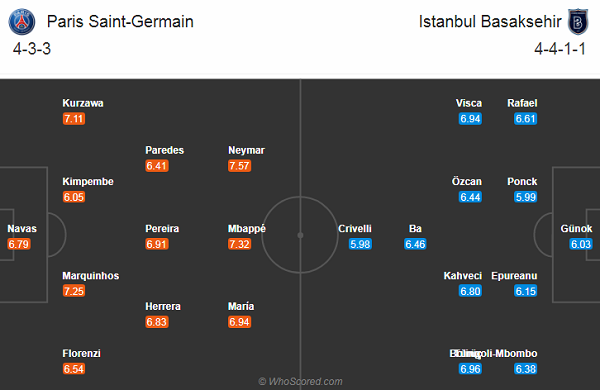This screenshot has height=390, width=600.
Task: Select Kahveci's 6.80 rating badge
Action: 470,291
